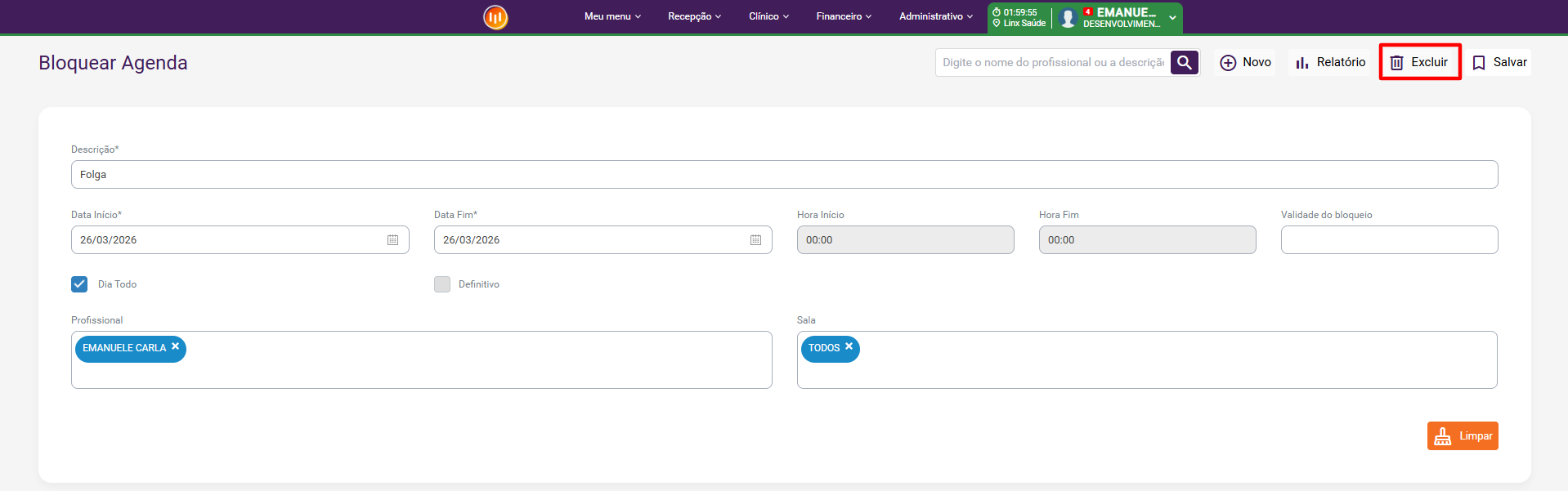Open the Financeiro dropdown menu
Image resolution: width=1568 pixels, height=491 pixels.
(844, 16)
